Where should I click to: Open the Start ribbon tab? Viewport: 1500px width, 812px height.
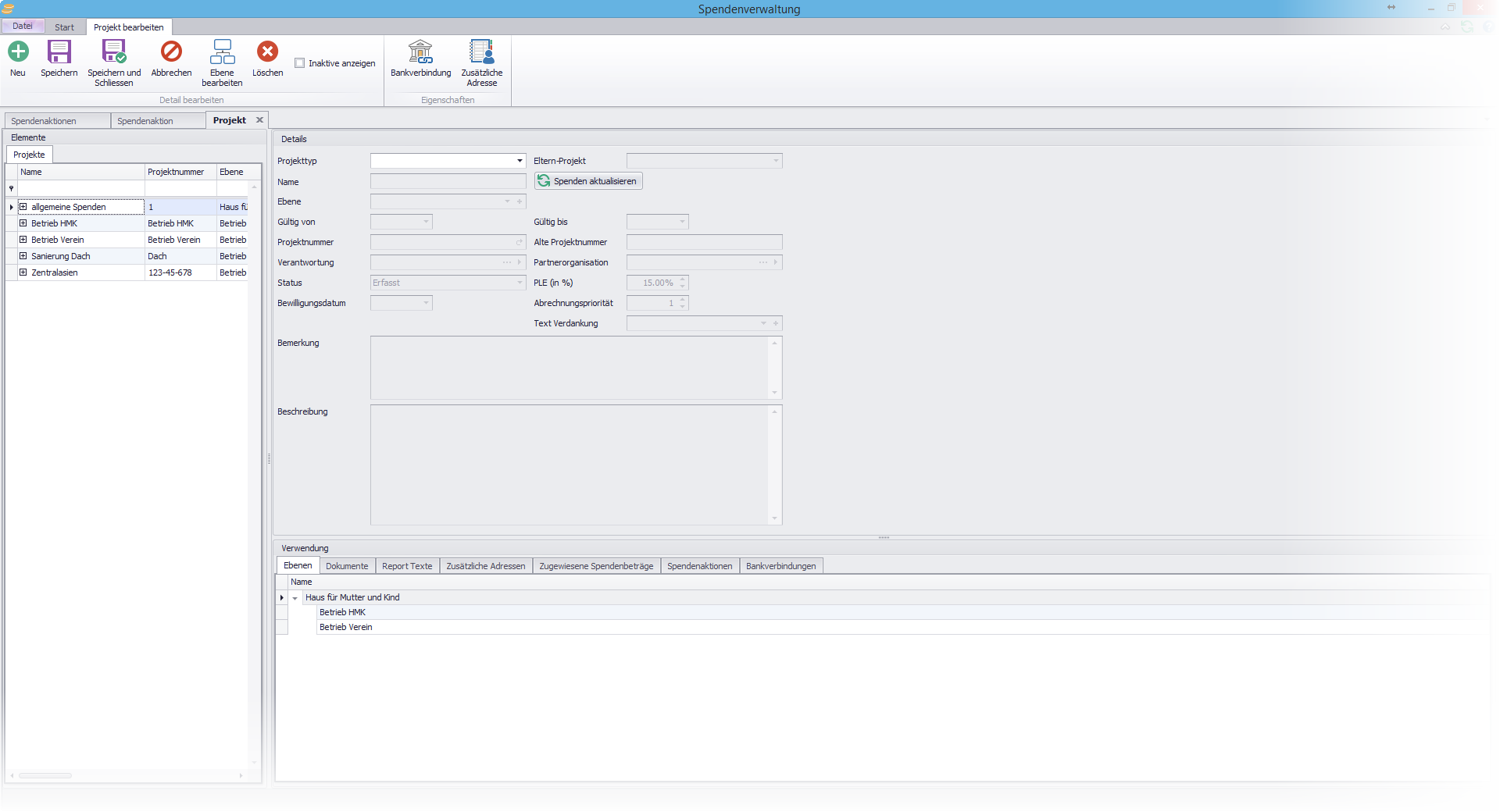(64, 27)
